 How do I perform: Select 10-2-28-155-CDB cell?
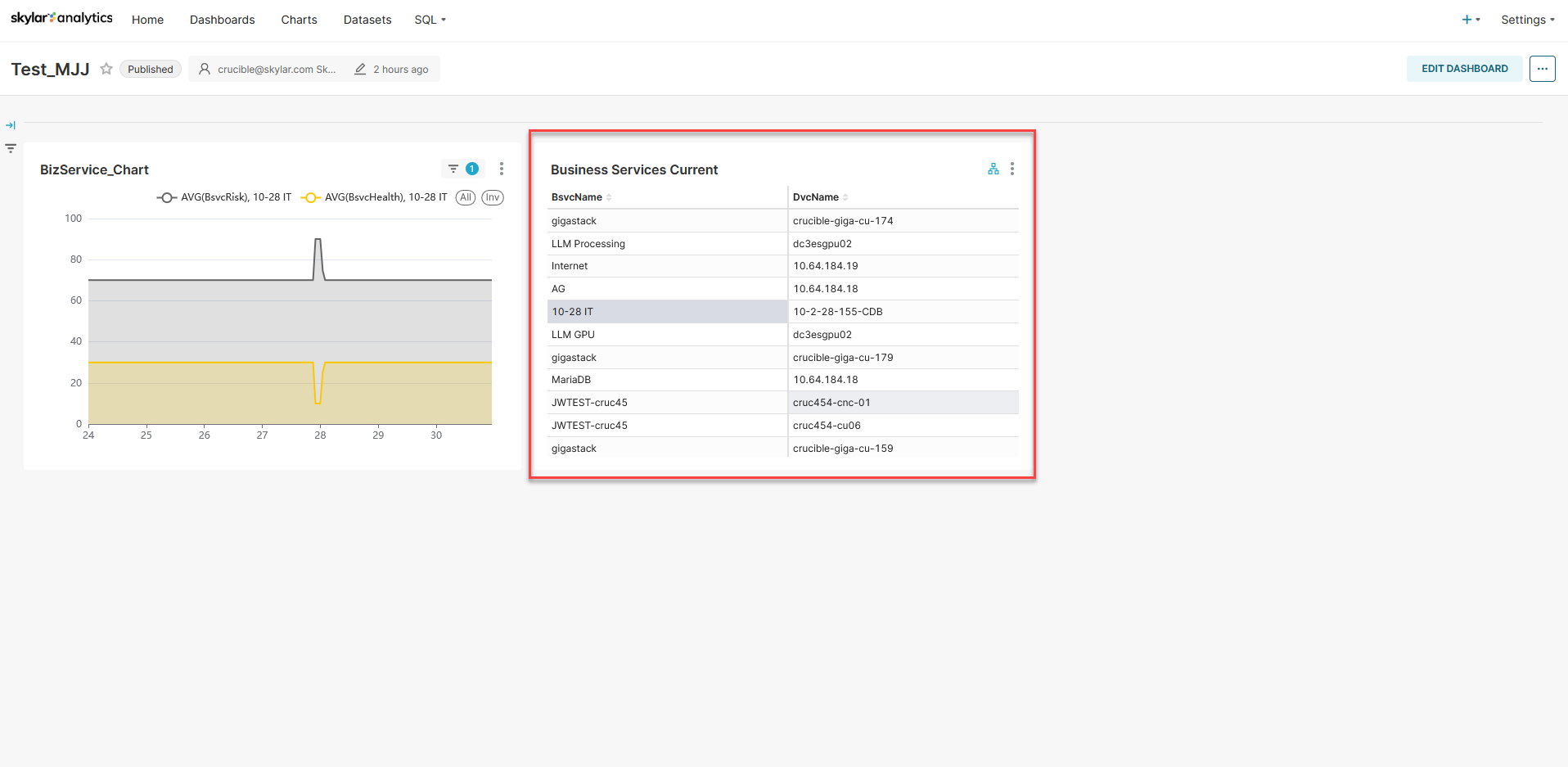(x=903, y=312)
